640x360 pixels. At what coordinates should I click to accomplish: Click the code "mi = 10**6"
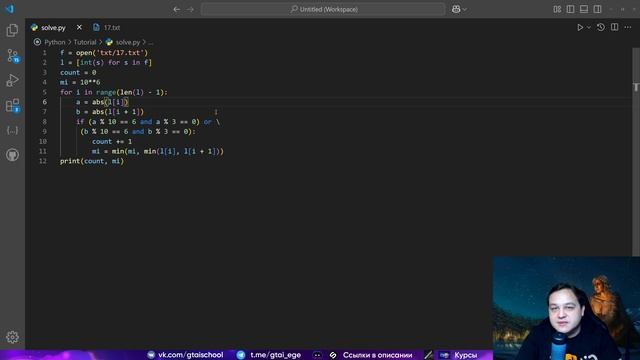coord(80,82)
